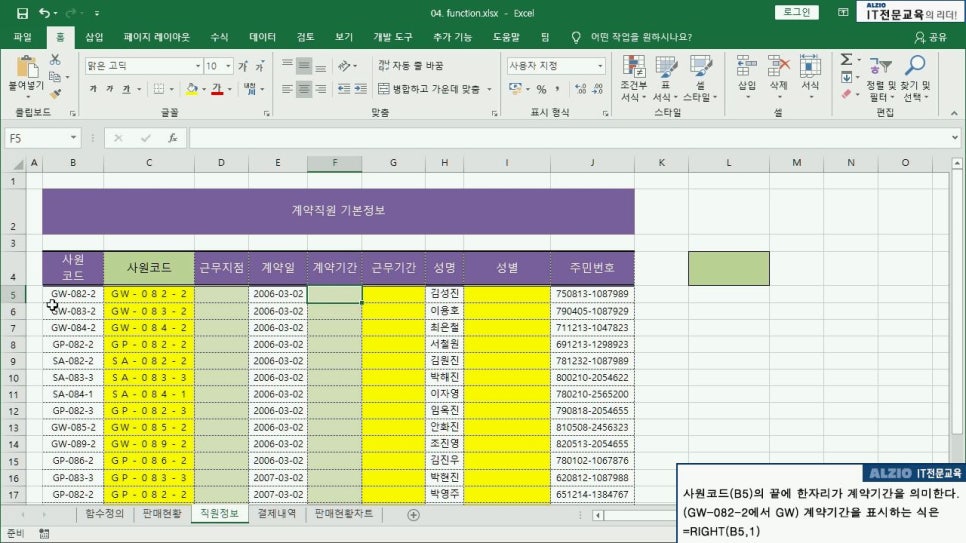Click 자동 줄 바꿈 wrap text button
Viewport: 966px width, 543px height.
click(x=410, y=65)
